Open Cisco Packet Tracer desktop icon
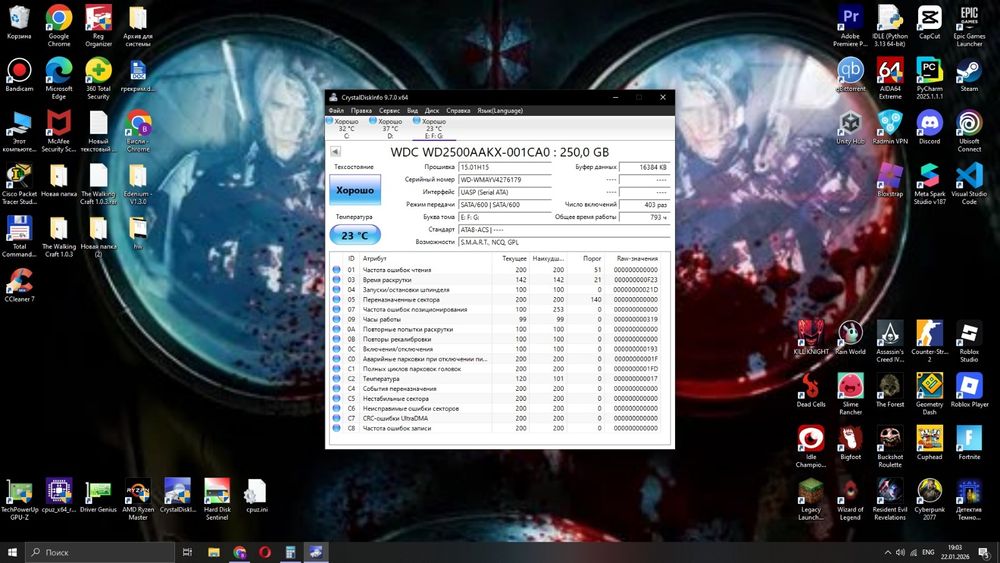1000x563 pixels. point(19,184)
